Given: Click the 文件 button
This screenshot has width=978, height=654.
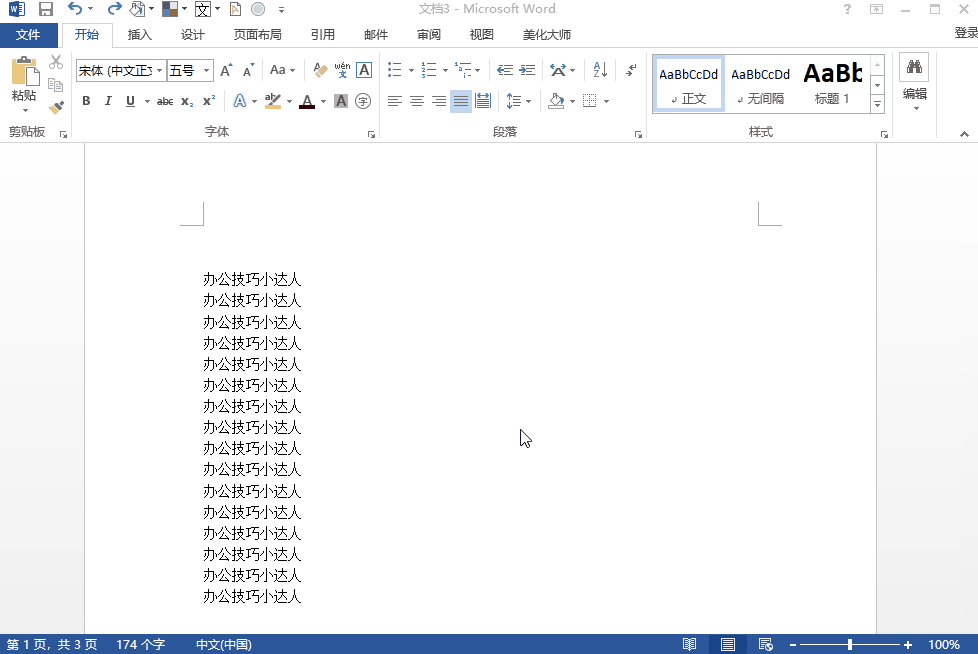Looking at the screenshot, I should pyautogui.click(x=28, y=35).
